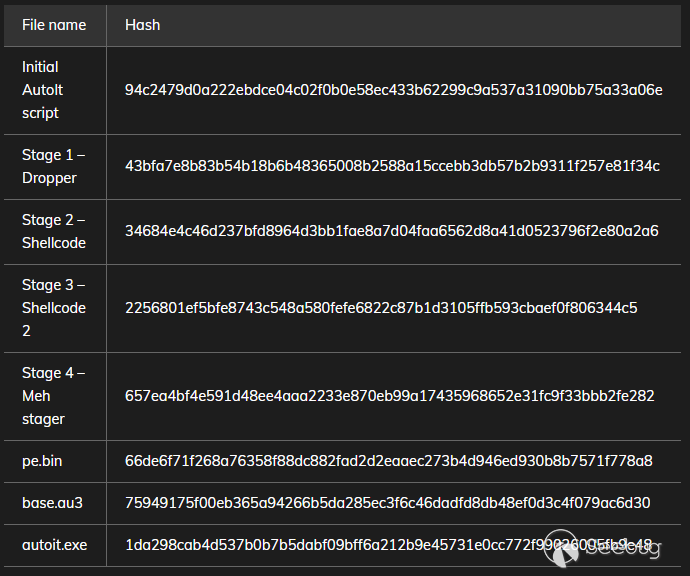Click the hash starting with 94c2479d

pyautogui.click(x=393, y=90)
